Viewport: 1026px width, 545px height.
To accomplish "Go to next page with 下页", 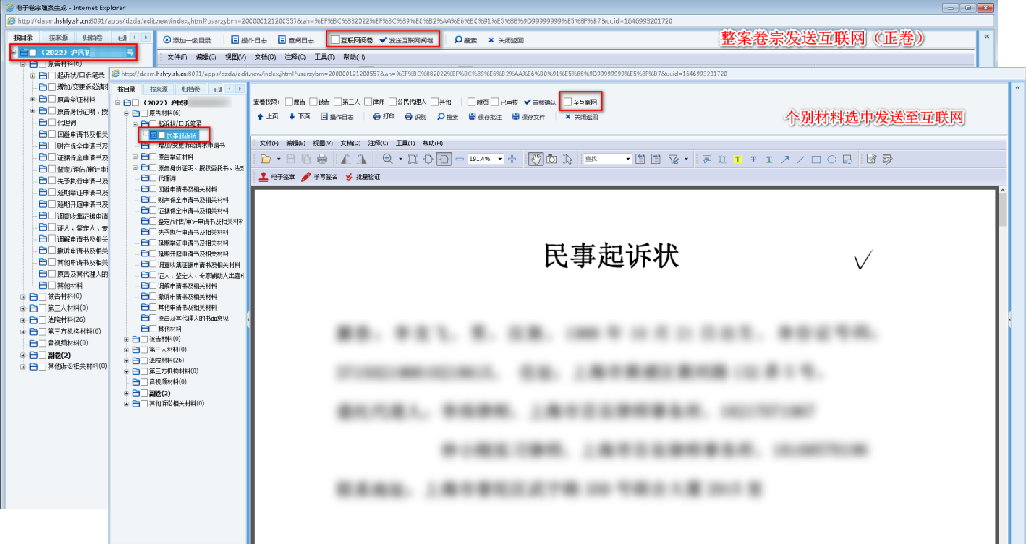I will [x=300, y=117].
